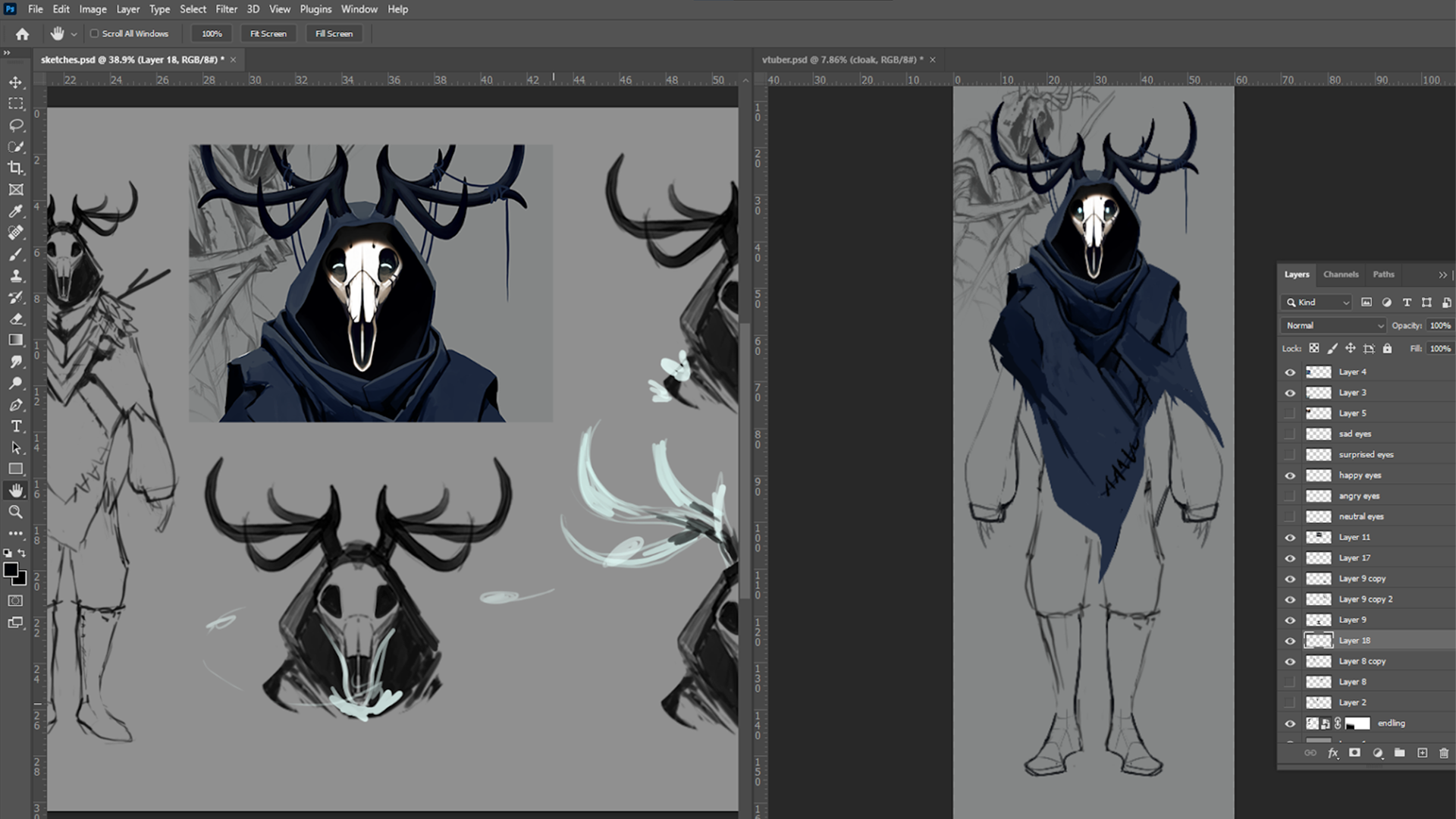Add a layer mask

click(x=1354, y=753)
